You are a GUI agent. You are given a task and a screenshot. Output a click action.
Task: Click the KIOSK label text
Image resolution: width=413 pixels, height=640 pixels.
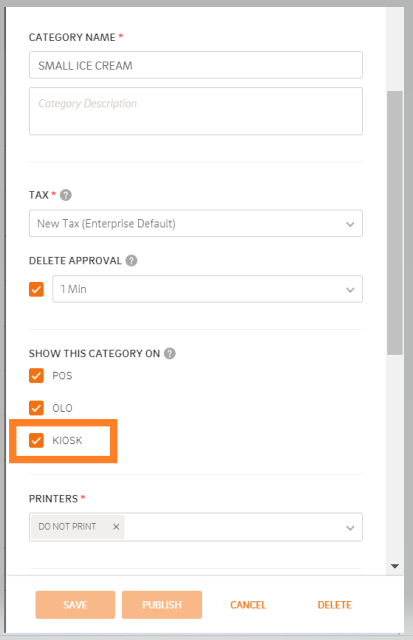[x=67, y=440]
